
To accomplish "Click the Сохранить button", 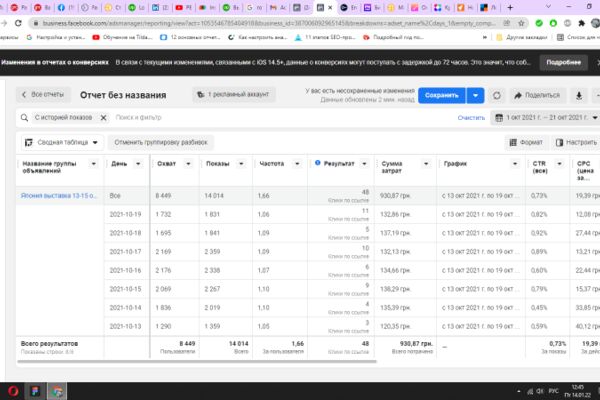I will coord(442,95).
